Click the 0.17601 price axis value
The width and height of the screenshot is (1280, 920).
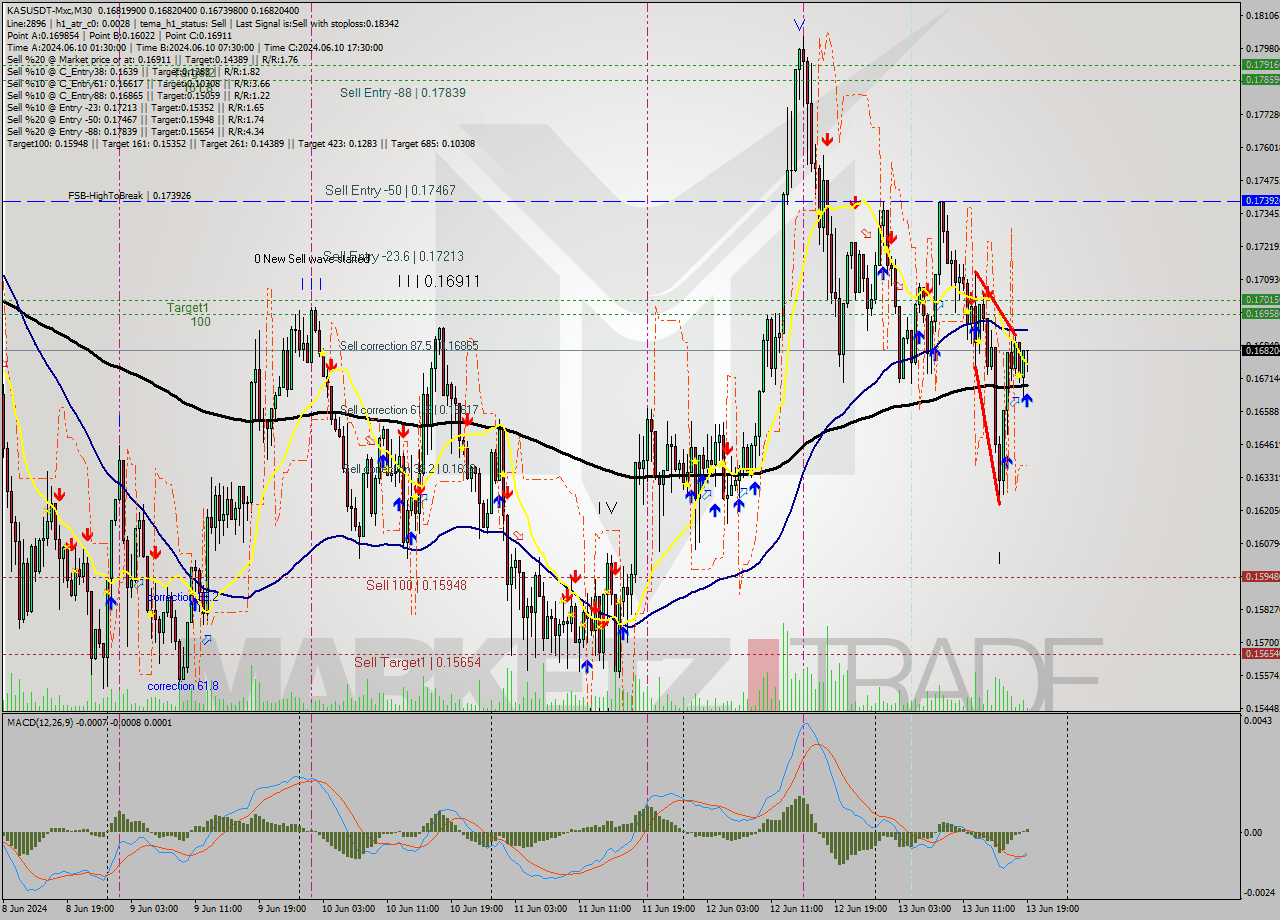(x=1262, y=147)
